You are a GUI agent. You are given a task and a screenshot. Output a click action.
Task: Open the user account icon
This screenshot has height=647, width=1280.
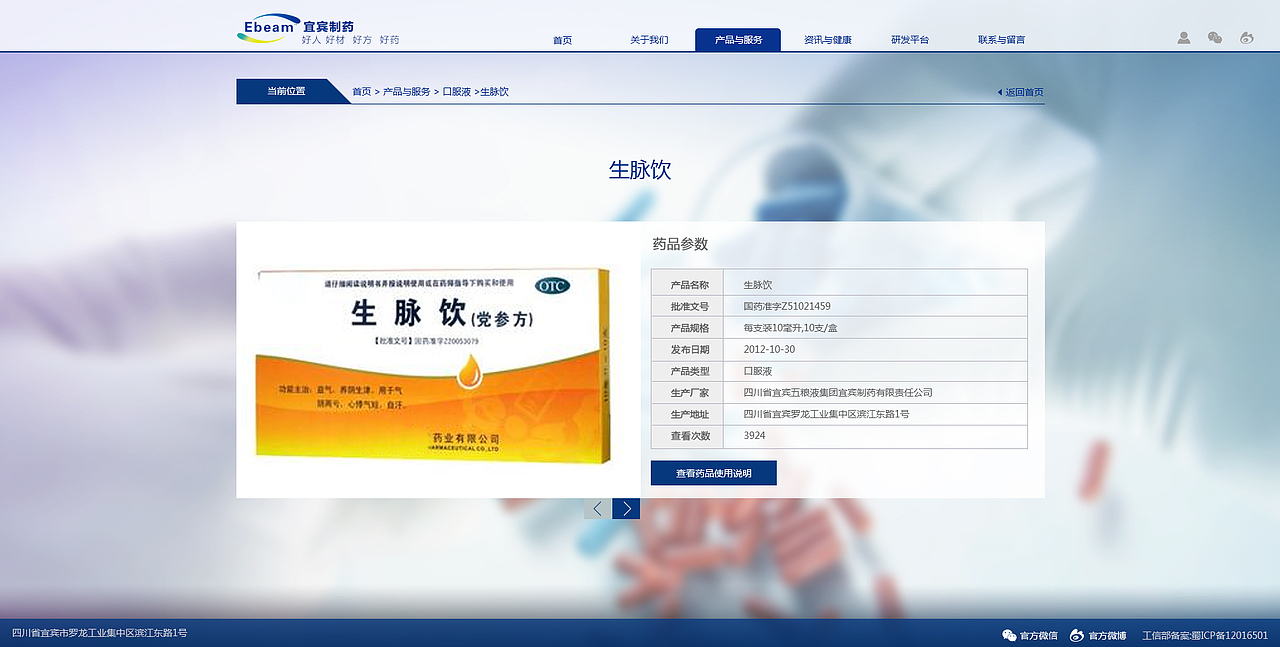1184,38
